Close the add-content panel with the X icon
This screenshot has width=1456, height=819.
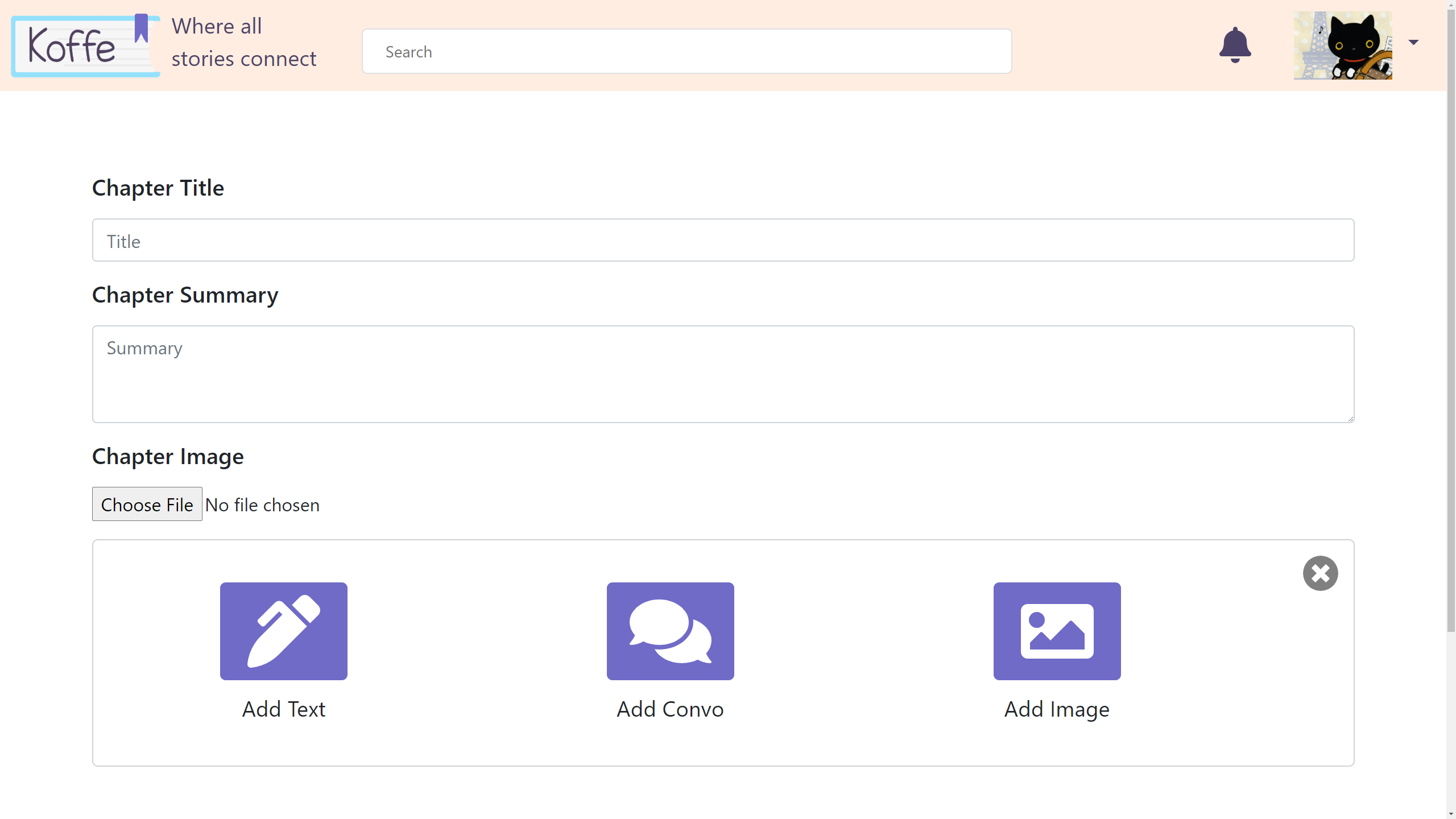[1320, 573]
